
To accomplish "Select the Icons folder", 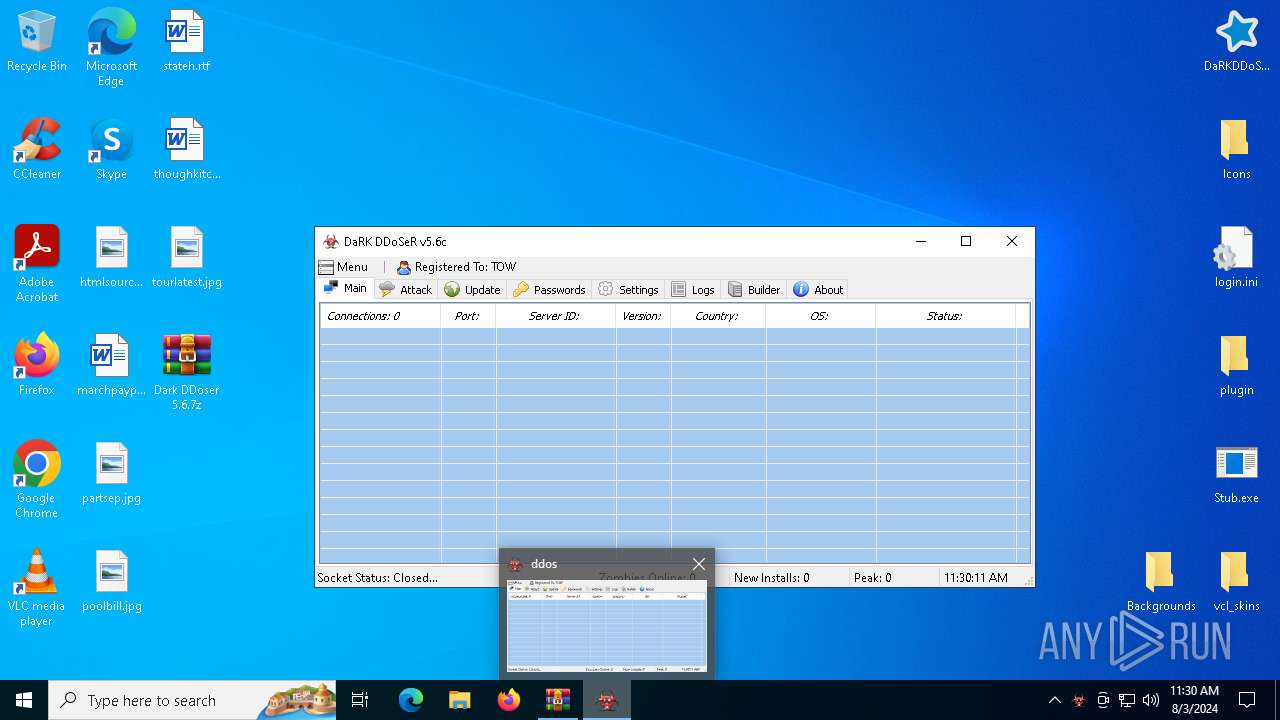I will [1236, 150].
